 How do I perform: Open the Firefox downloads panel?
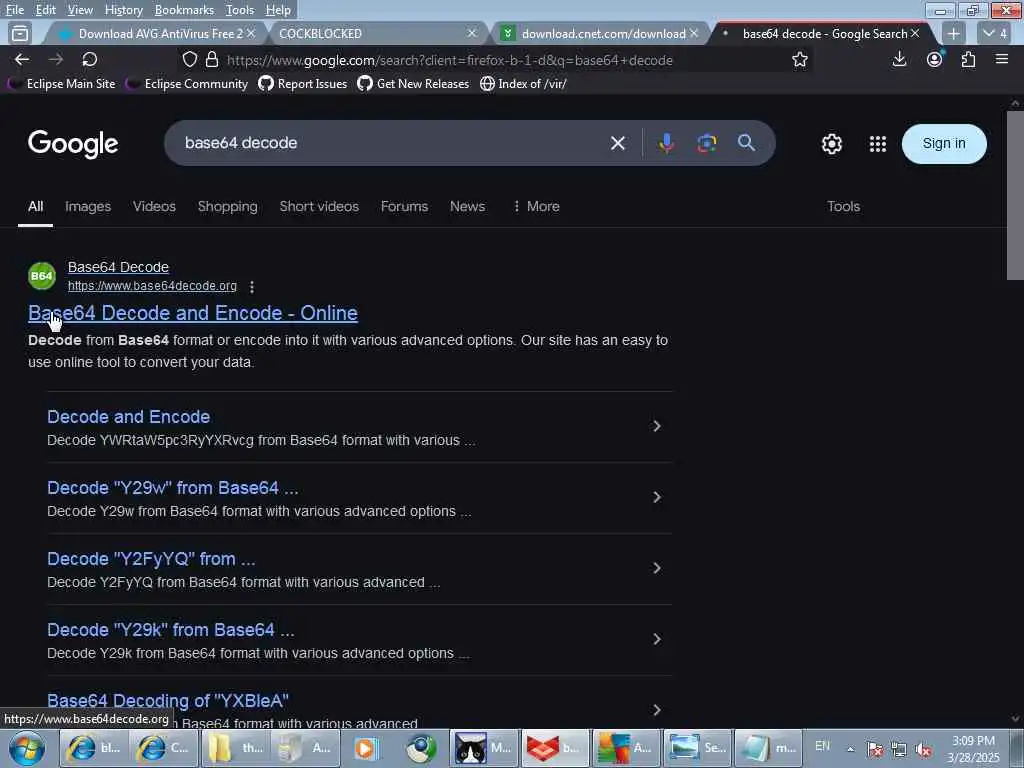(x=899, y=59)
